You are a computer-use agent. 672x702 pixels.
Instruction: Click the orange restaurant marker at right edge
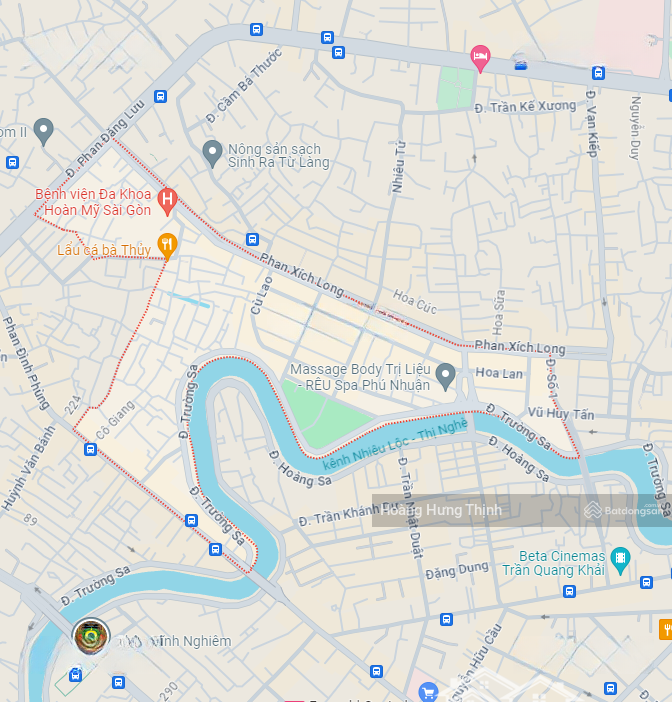666,629
